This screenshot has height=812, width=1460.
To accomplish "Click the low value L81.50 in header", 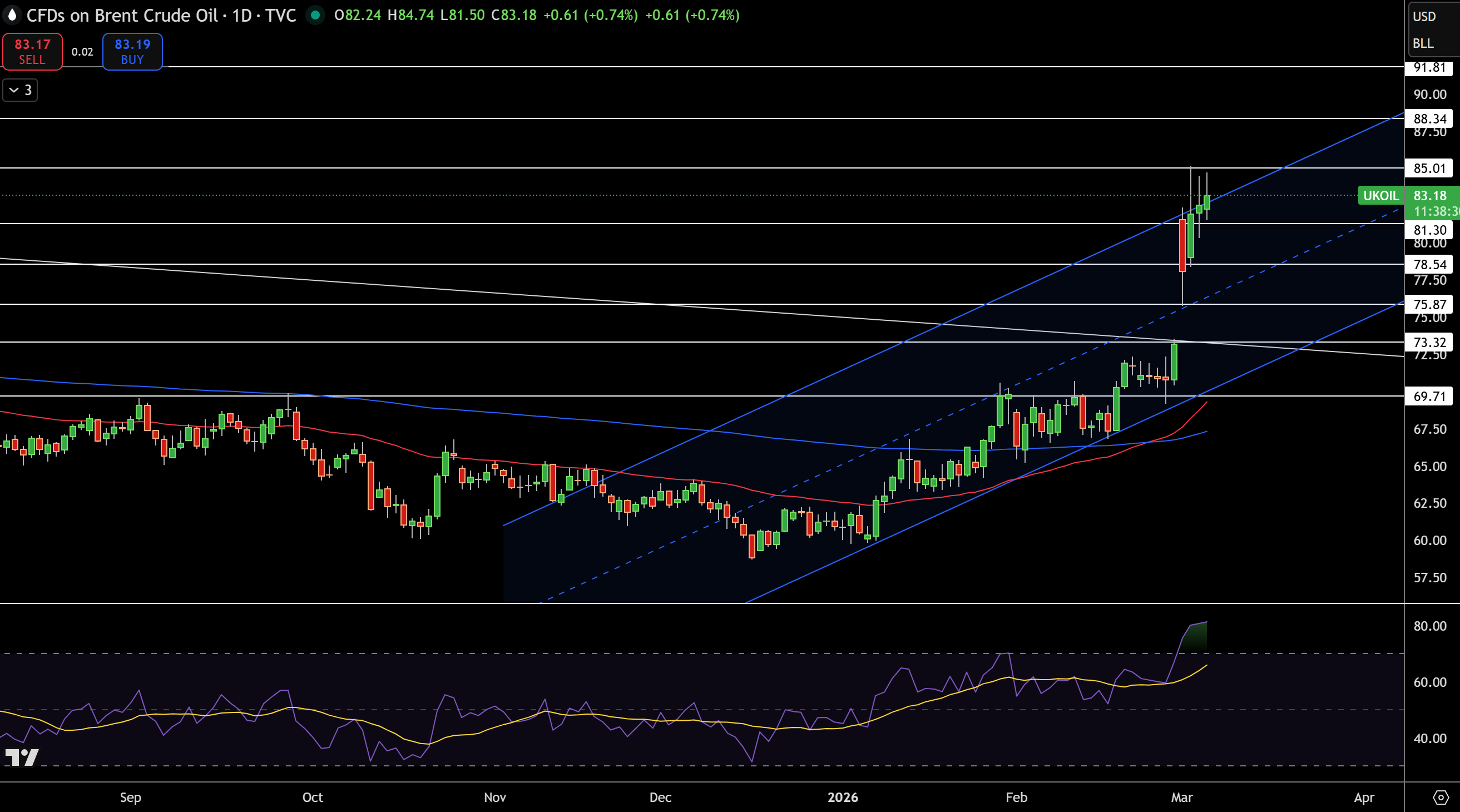I will 463,16.
